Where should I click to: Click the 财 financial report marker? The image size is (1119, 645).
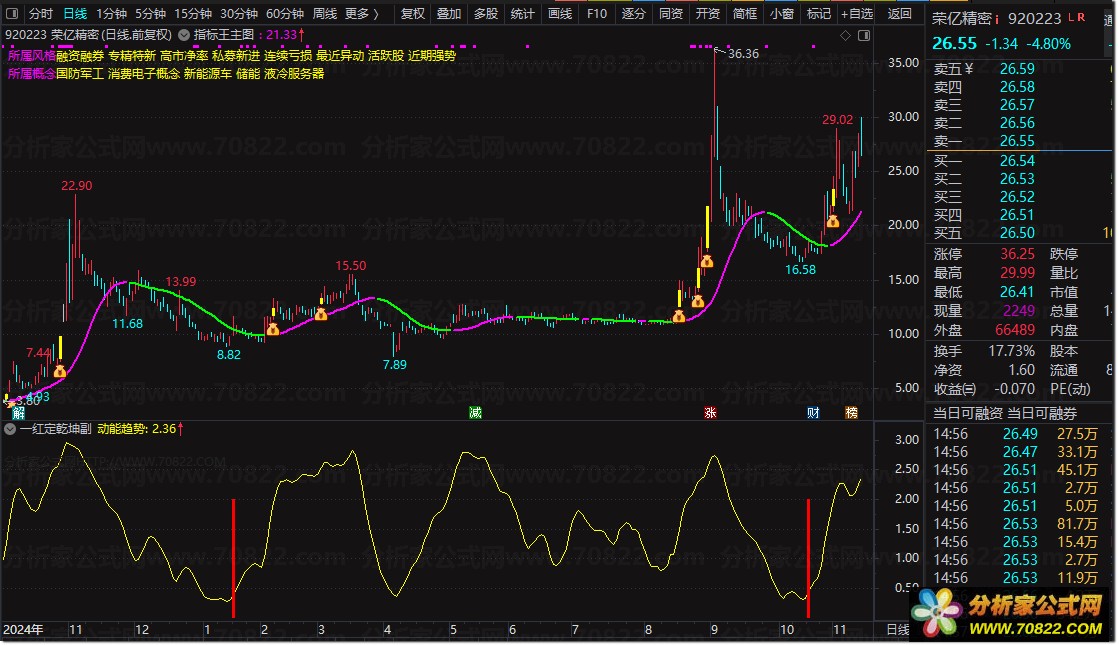[814, 412]
